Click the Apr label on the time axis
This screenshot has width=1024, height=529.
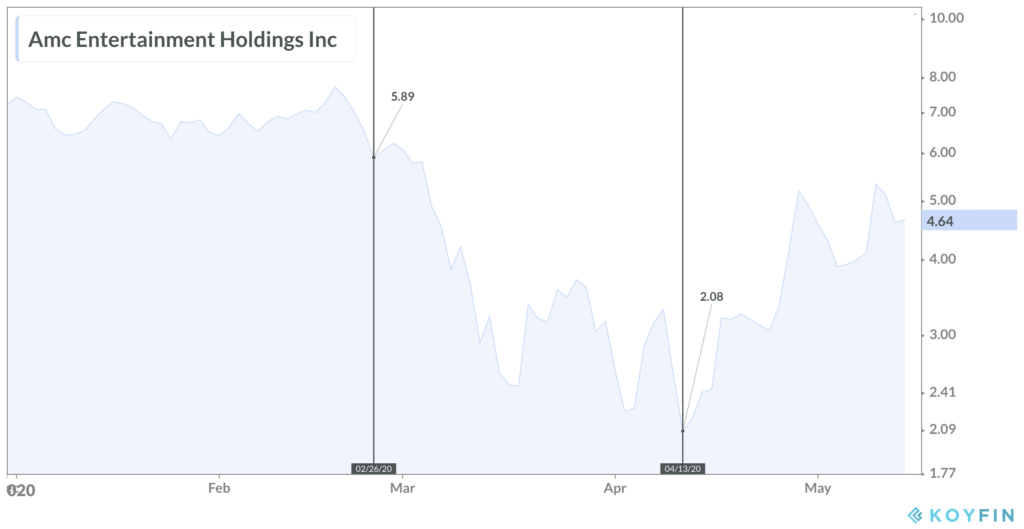pyautogui.click(x=615, y=488)
